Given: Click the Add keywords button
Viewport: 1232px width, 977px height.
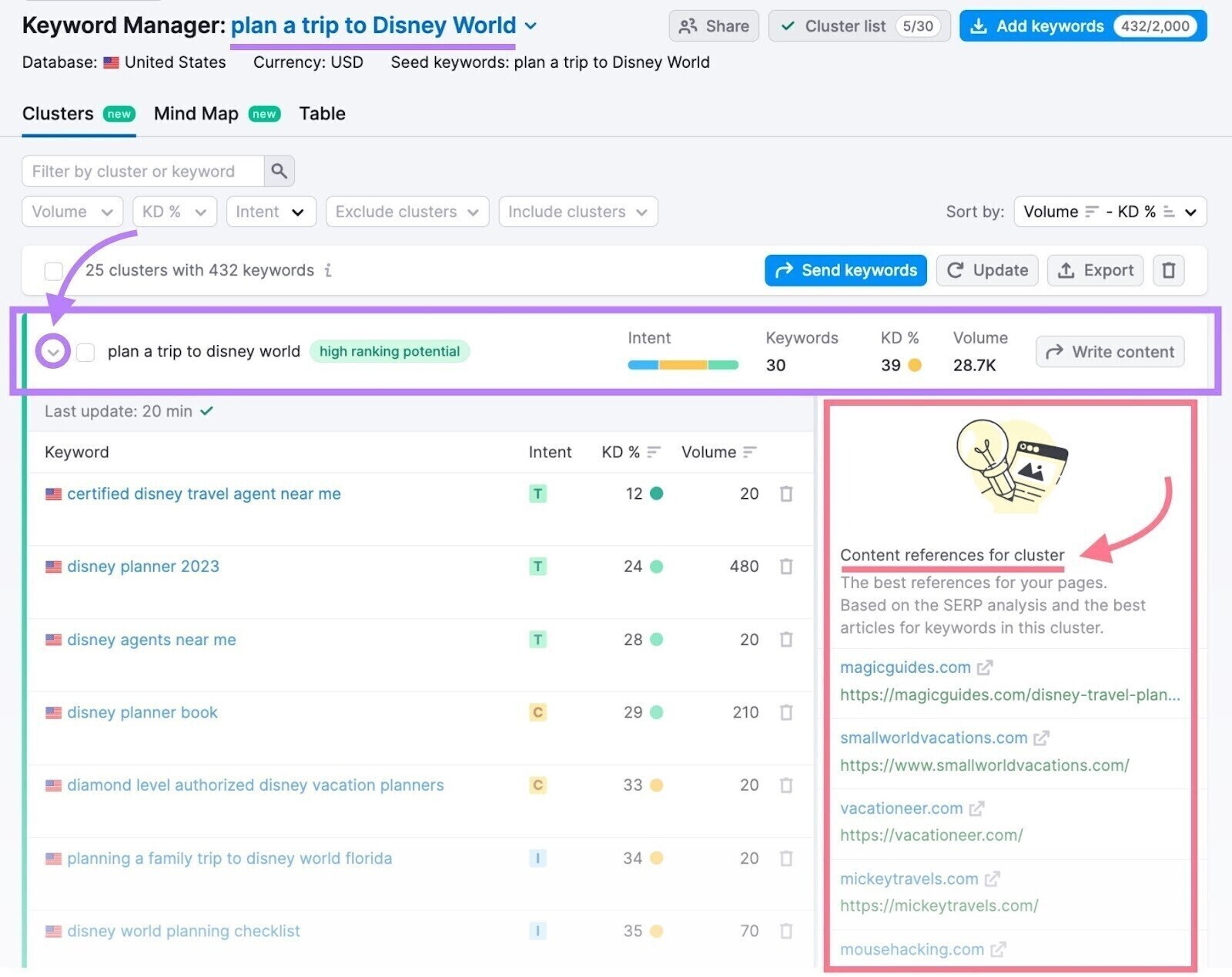Looking at the screenshot, I should click(x=1083, y=26).
